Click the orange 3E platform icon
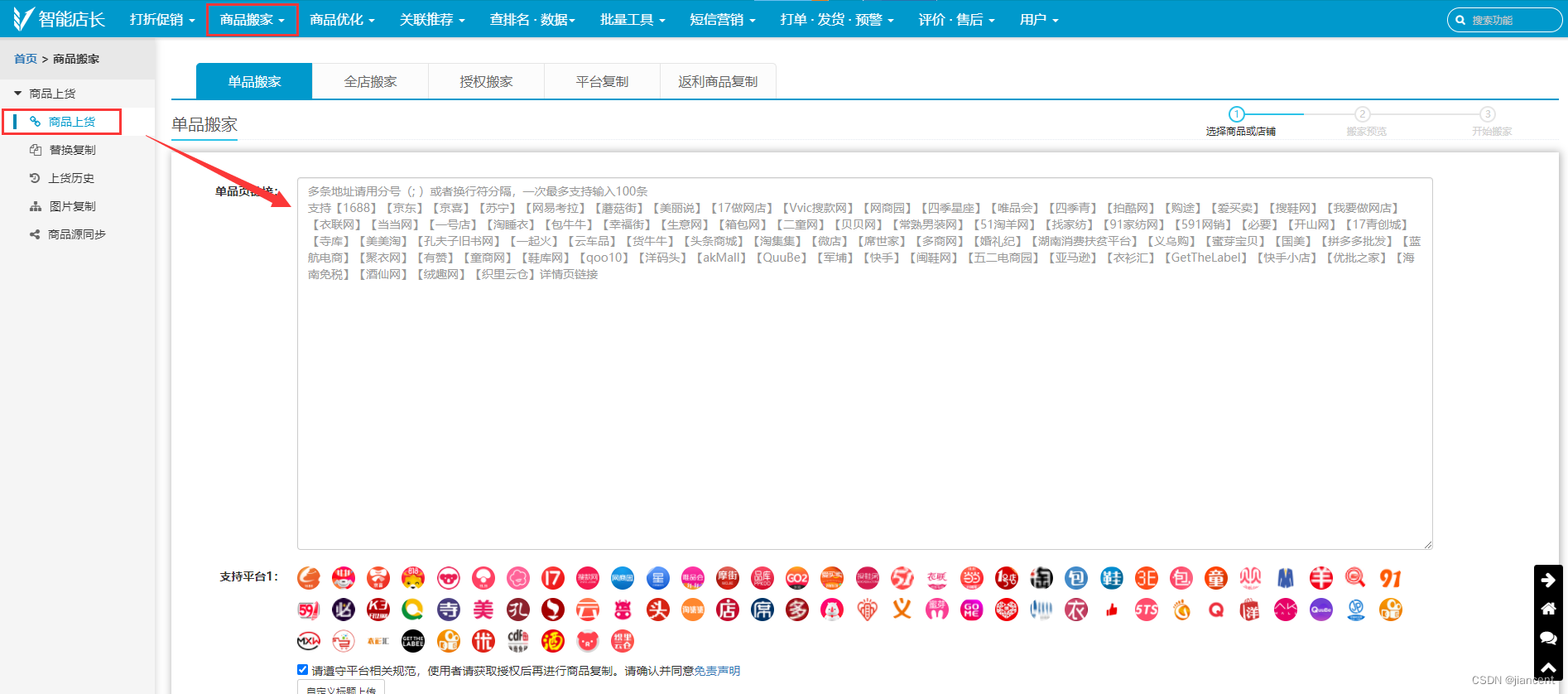The image size is (1568, 694). (x=1147, y=578)
